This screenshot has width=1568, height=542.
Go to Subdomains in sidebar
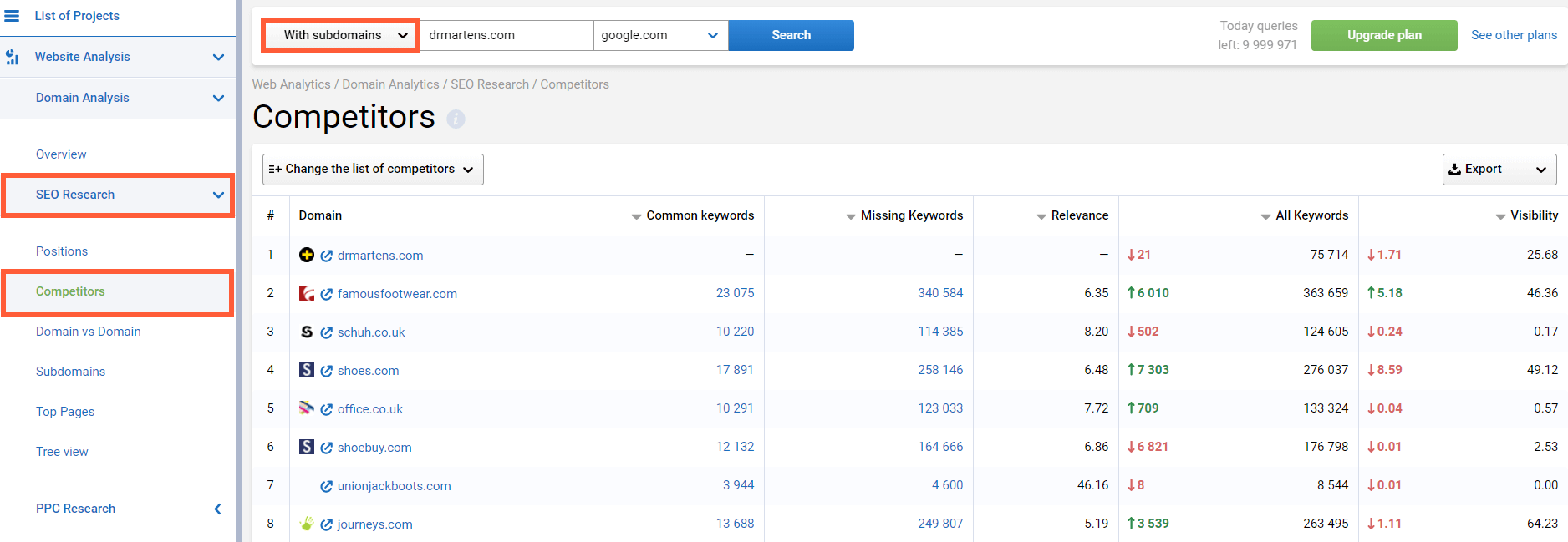(x=71, y=372)
